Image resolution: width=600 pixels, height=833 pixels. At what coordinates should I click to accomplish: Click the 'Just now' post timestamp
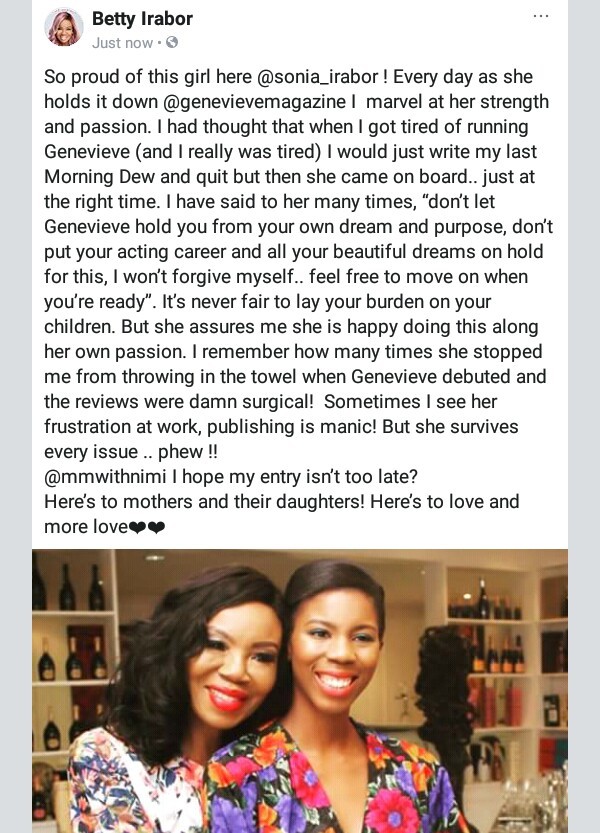click(123, 43)
